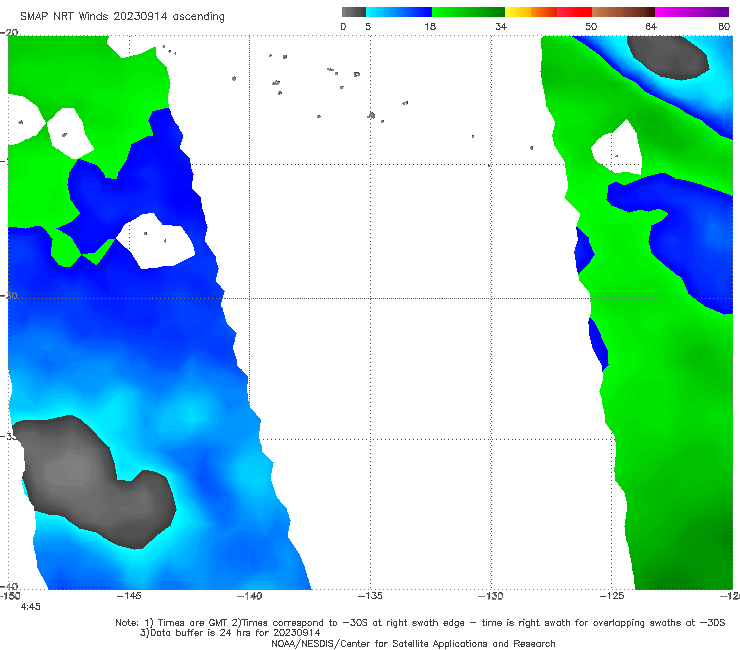Click the NOAA/NESDIS Center for Satellite Applications credit
Screen dimensions: 740x650
point(413,643)
